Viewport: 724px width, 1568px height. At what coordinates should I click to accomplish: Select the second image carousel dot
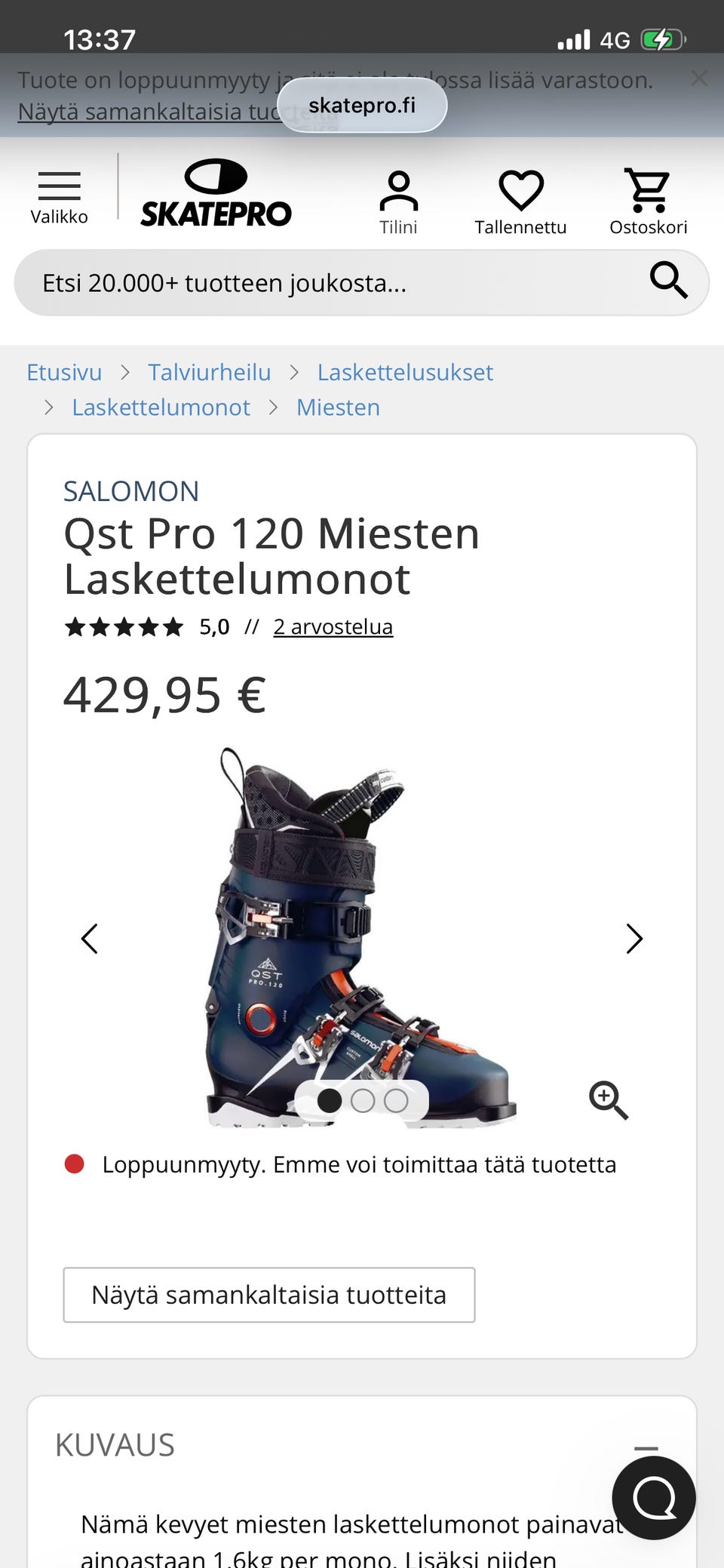(x=363, y=1101)
